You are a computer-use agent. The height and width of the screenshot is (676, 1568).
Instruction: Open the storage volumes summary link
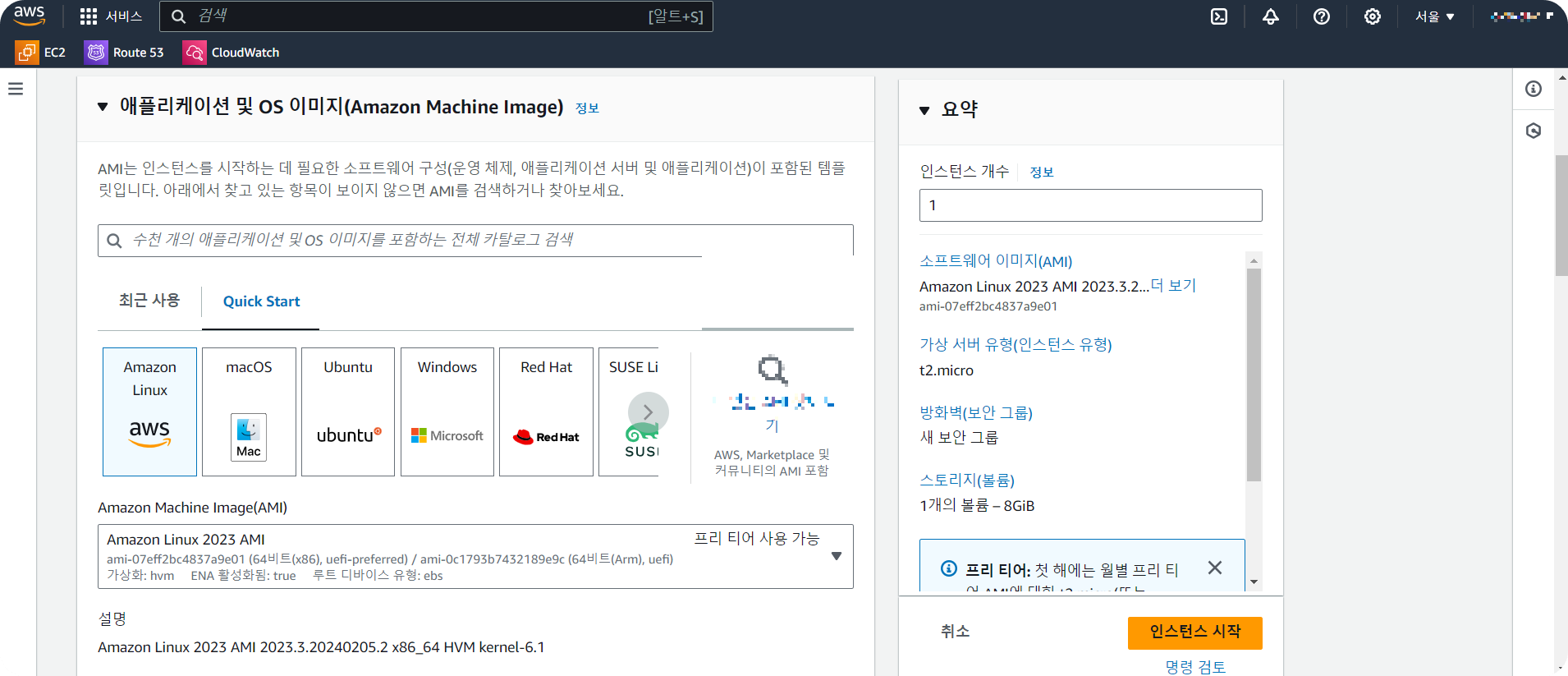[x=967, y=481]
